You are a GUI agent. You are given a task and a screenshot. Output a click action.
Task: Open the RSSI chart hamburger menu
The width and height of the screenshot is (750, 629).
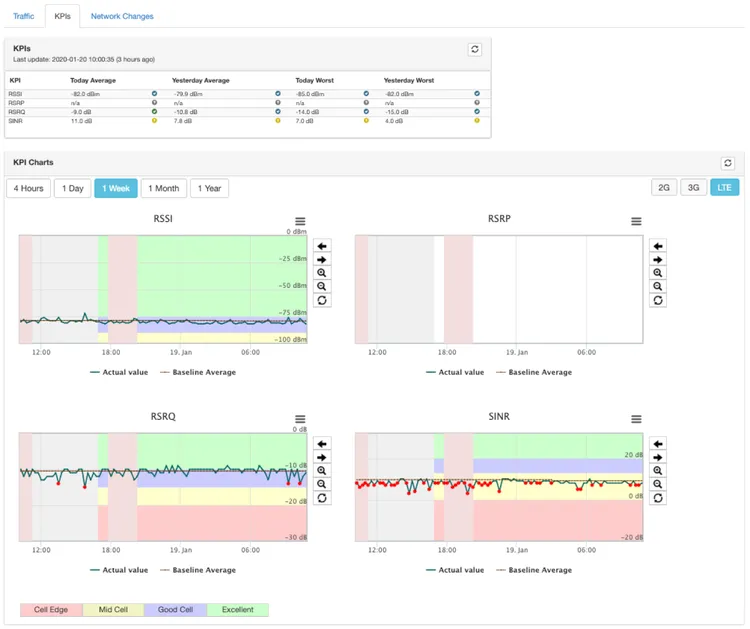point(300,222)
